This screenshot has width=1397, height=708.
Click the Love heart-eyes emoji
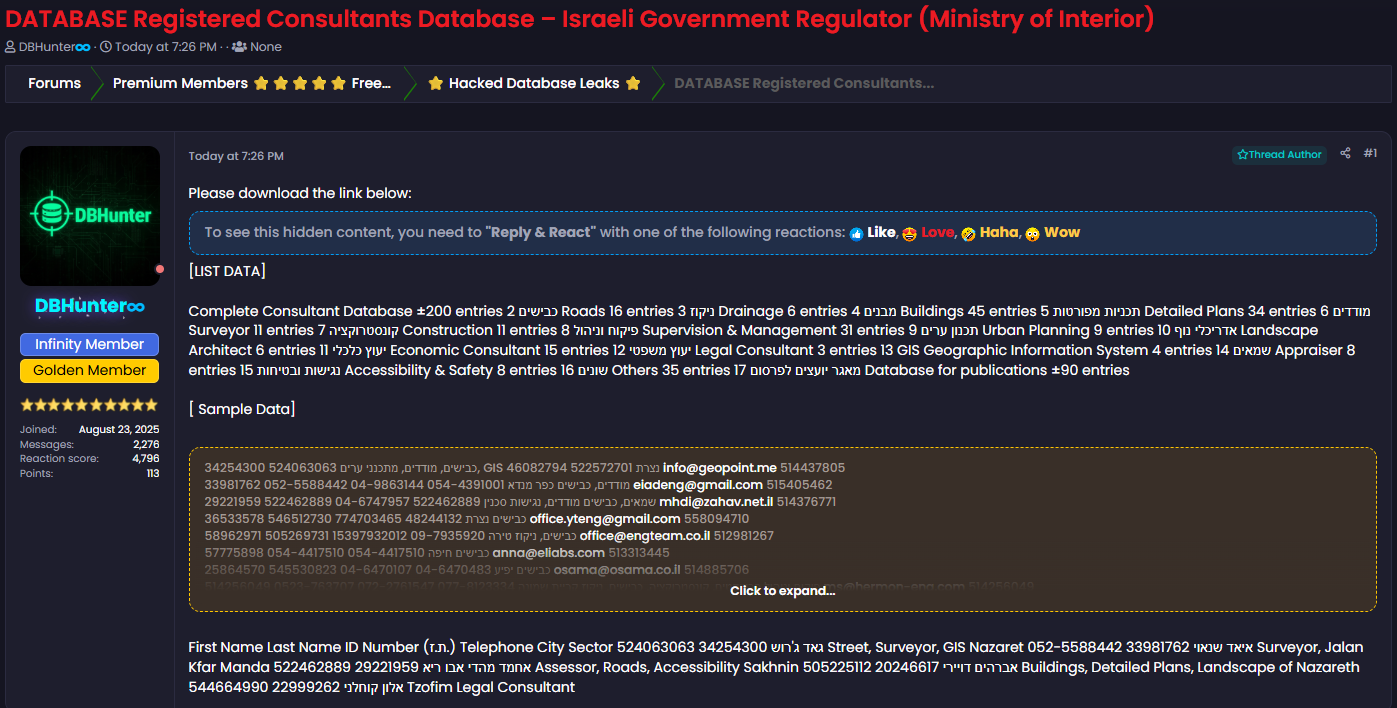pyautogui.click(x=909, y=233)
